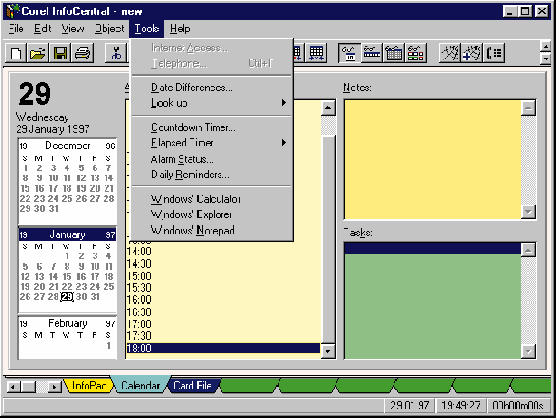
Task: Select the highlighted 18:00 slot
Action: [x=223, y=348]
